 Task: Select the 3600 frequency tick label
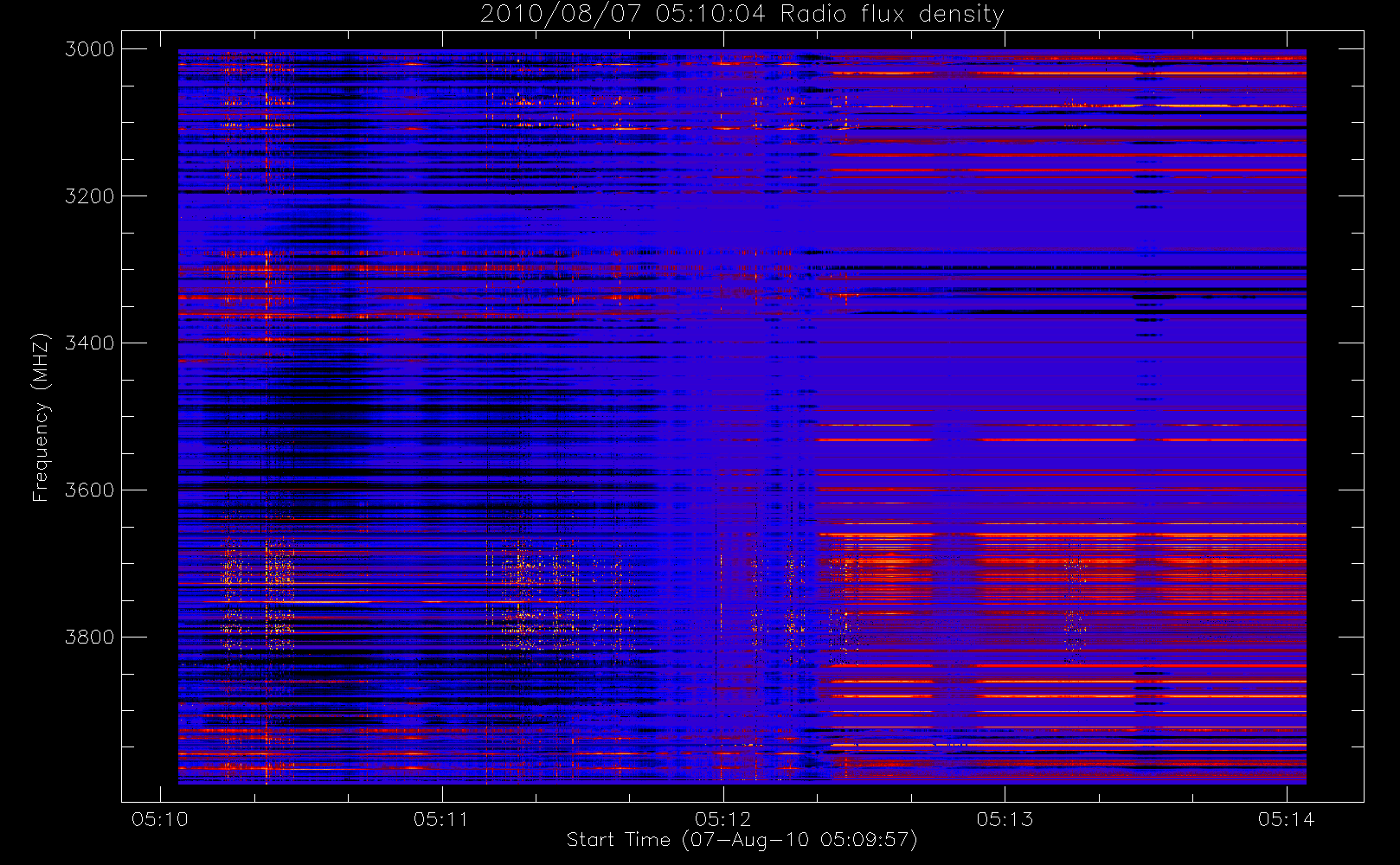(90, 490)
